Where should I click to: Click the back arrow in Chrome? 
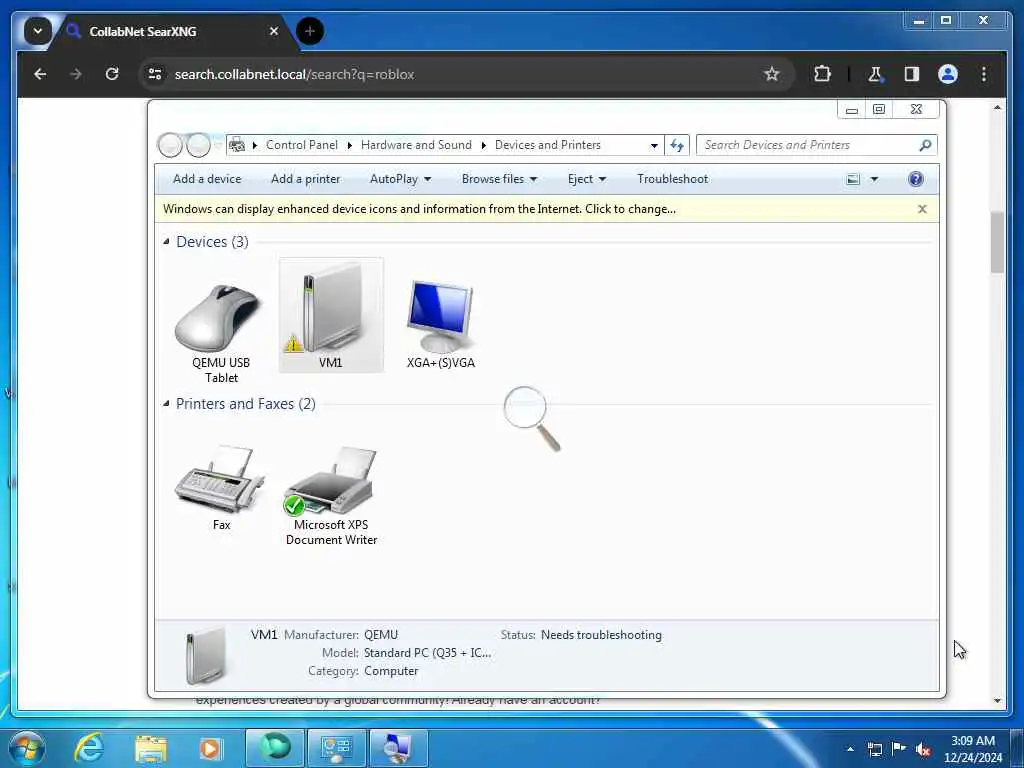coord(40,74)
